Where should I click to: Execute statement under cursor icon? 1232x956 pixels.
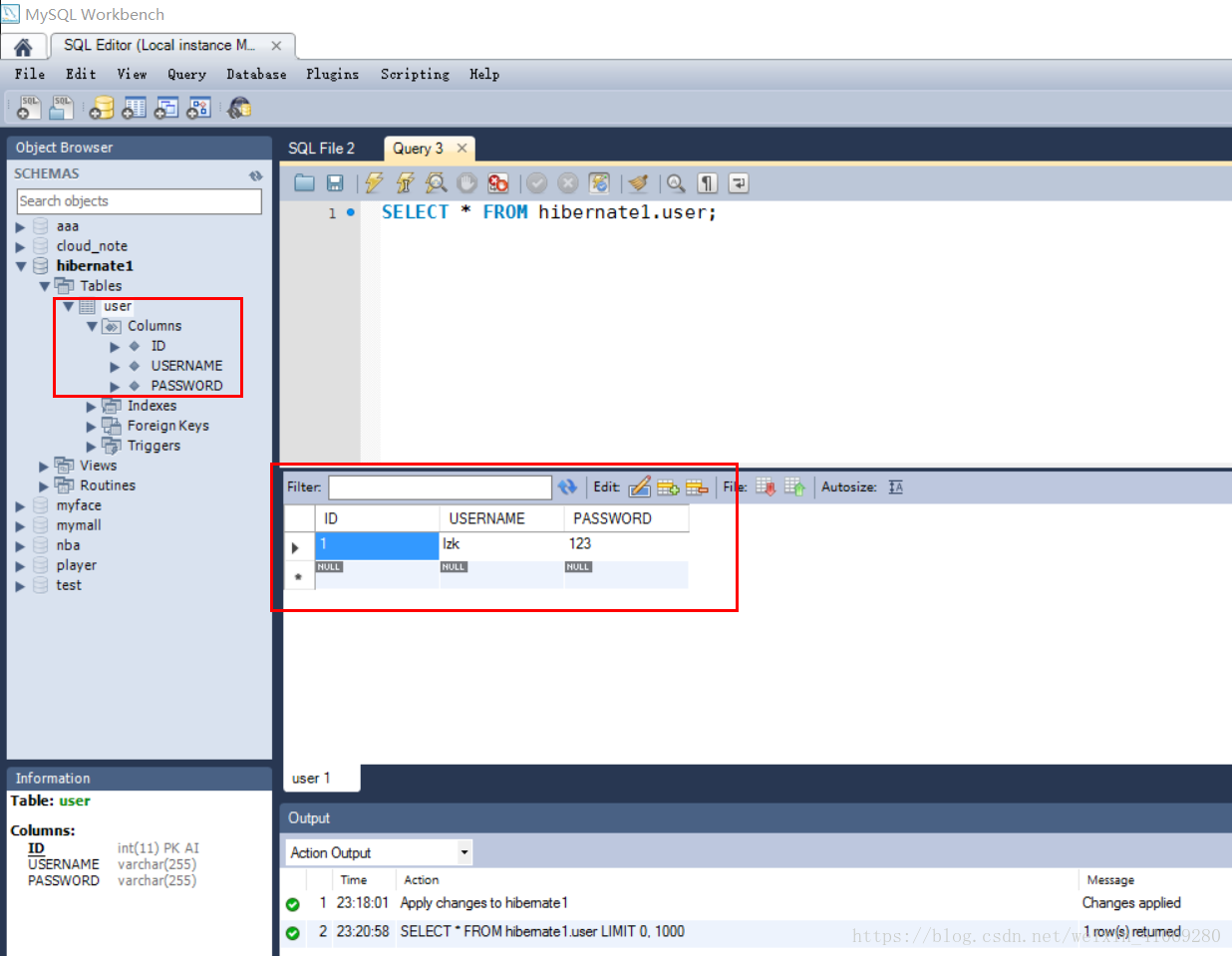click(405, 182)
